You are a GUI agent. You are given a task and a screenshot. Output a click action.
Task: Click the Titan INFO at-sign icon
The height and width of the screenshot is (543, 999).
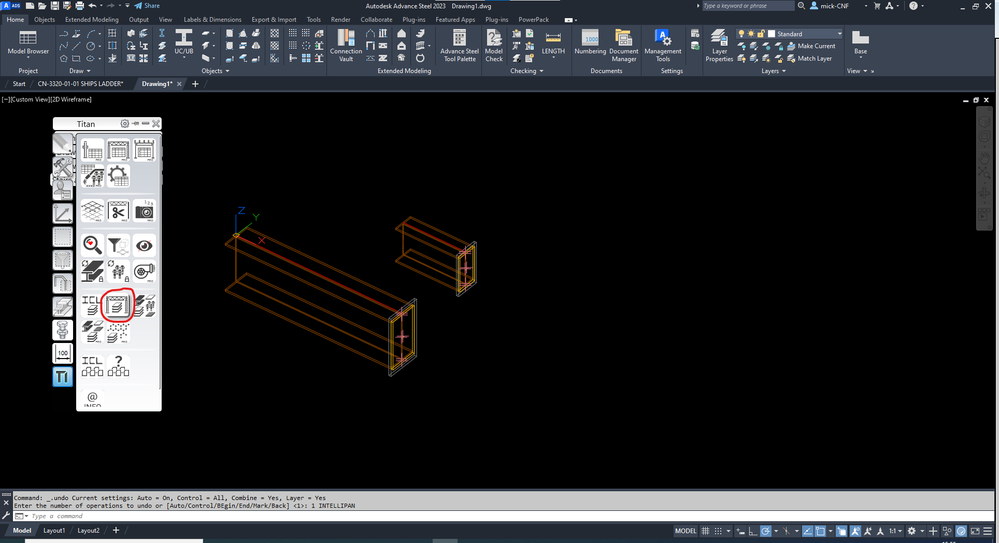[x=92, y=399]
